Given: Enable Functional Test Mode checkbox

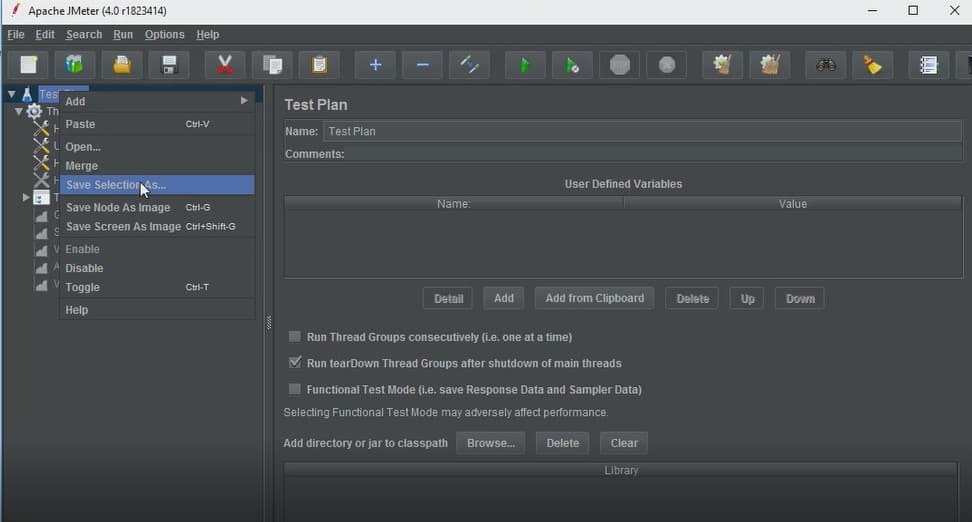Looking at the screenshot, I should [x=294, y=389].
